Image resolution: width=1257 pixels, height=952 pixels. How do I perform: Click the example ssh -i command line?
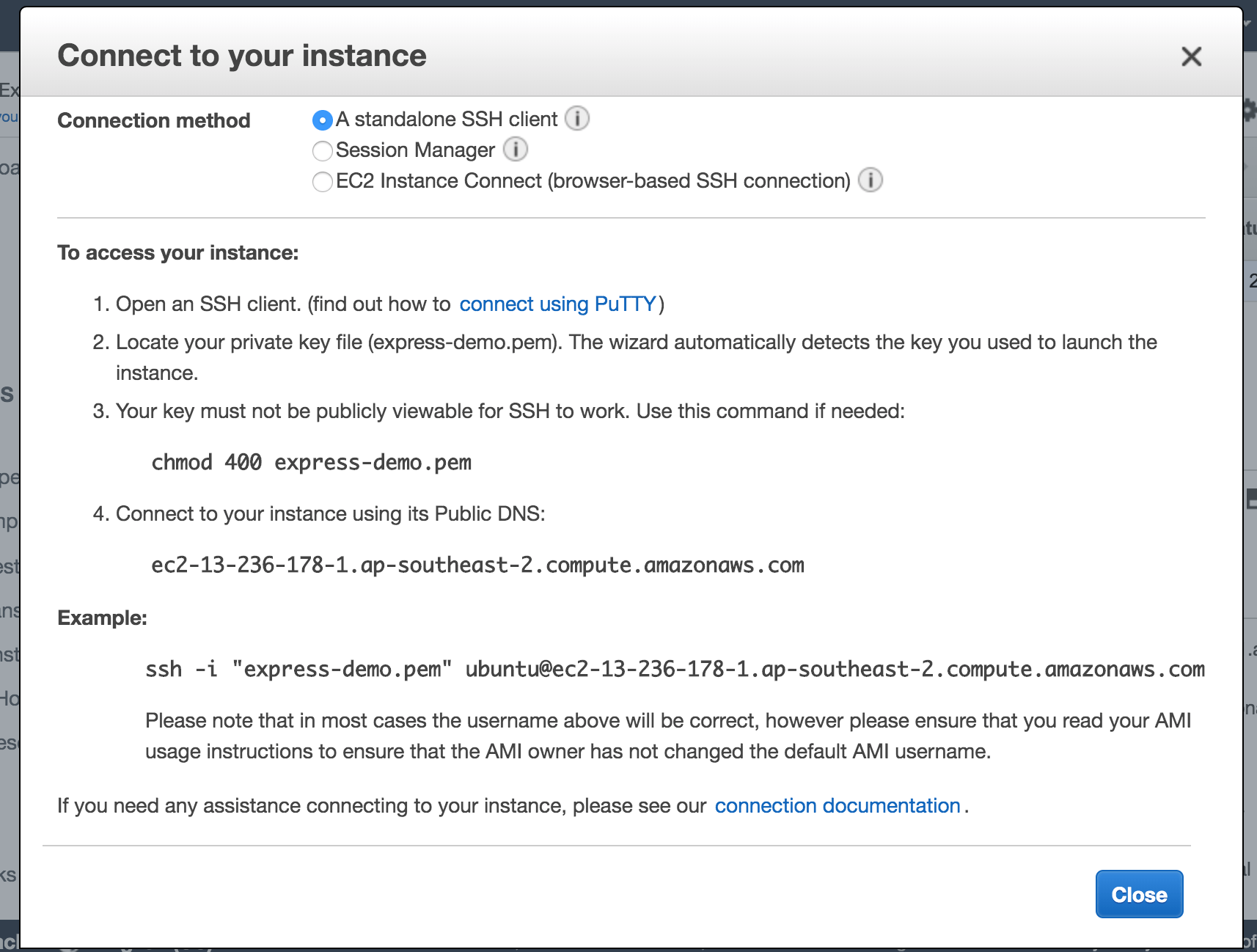(675, 670)
